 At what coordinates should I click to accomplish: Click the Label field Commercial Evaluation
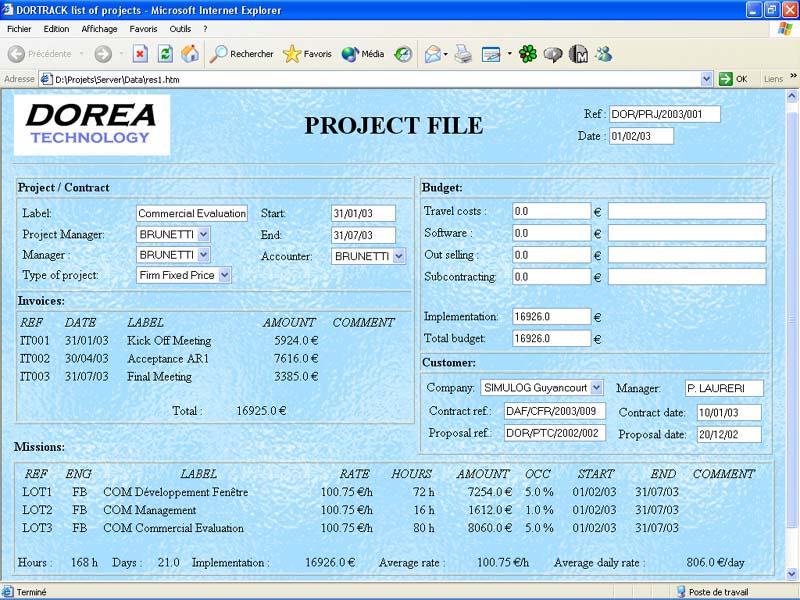[192, 213]
